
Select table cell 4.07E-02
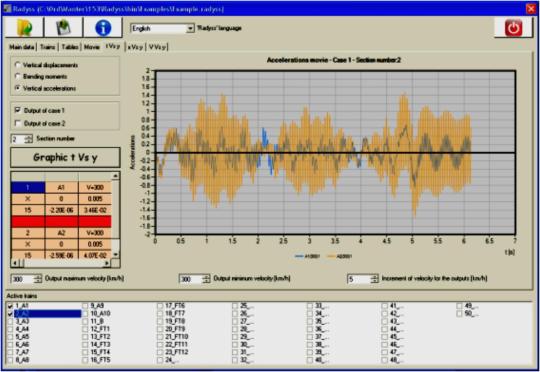pos(95,255)
